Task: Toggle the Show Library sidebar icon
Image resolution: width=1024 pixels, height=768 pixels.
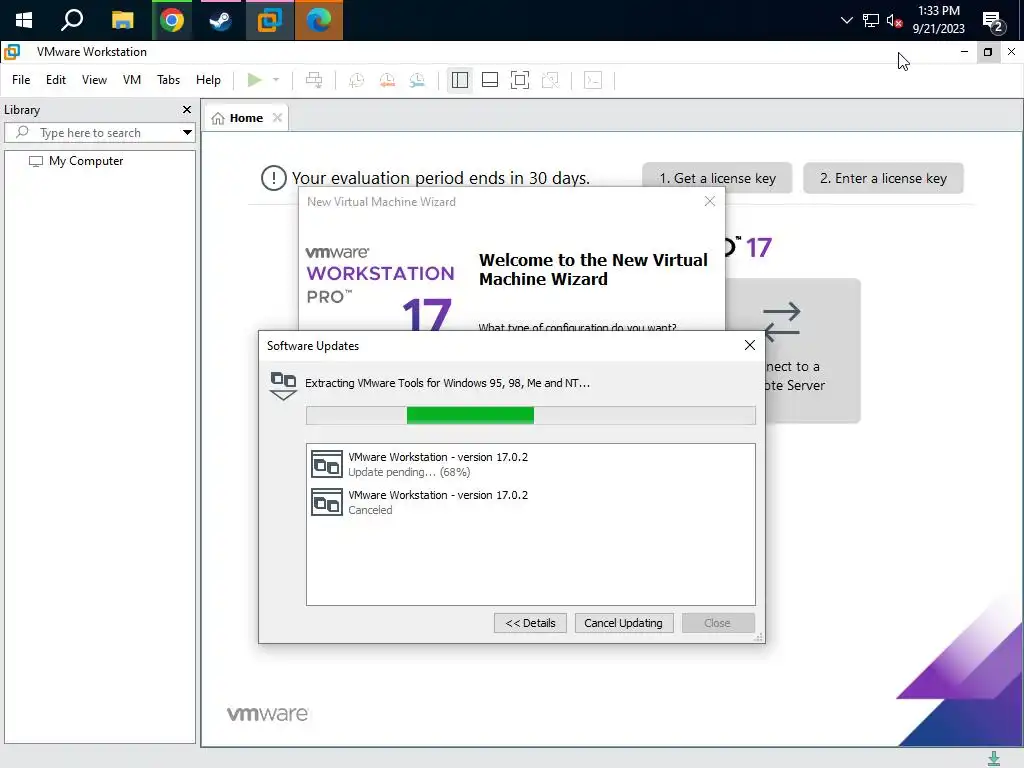Action: 460,80
